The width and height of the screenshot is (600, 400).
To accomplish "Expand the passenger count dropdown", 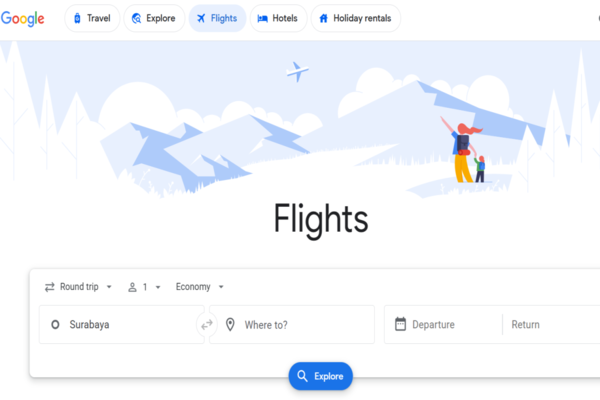I will [144, 287].
